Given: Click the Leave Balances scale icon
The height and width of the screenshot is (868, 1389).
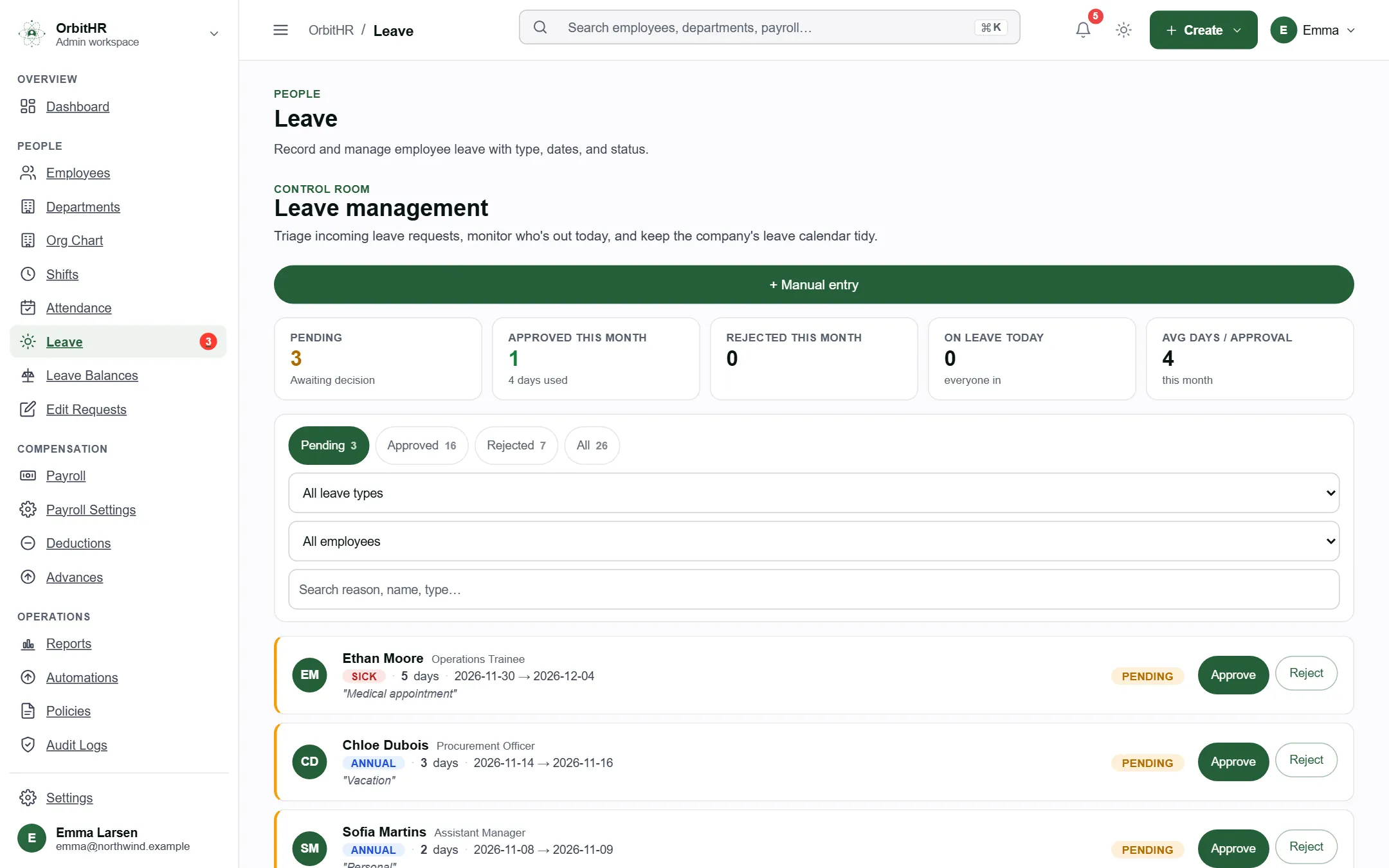Looking at the screenshot, I should tap(28, 375).
